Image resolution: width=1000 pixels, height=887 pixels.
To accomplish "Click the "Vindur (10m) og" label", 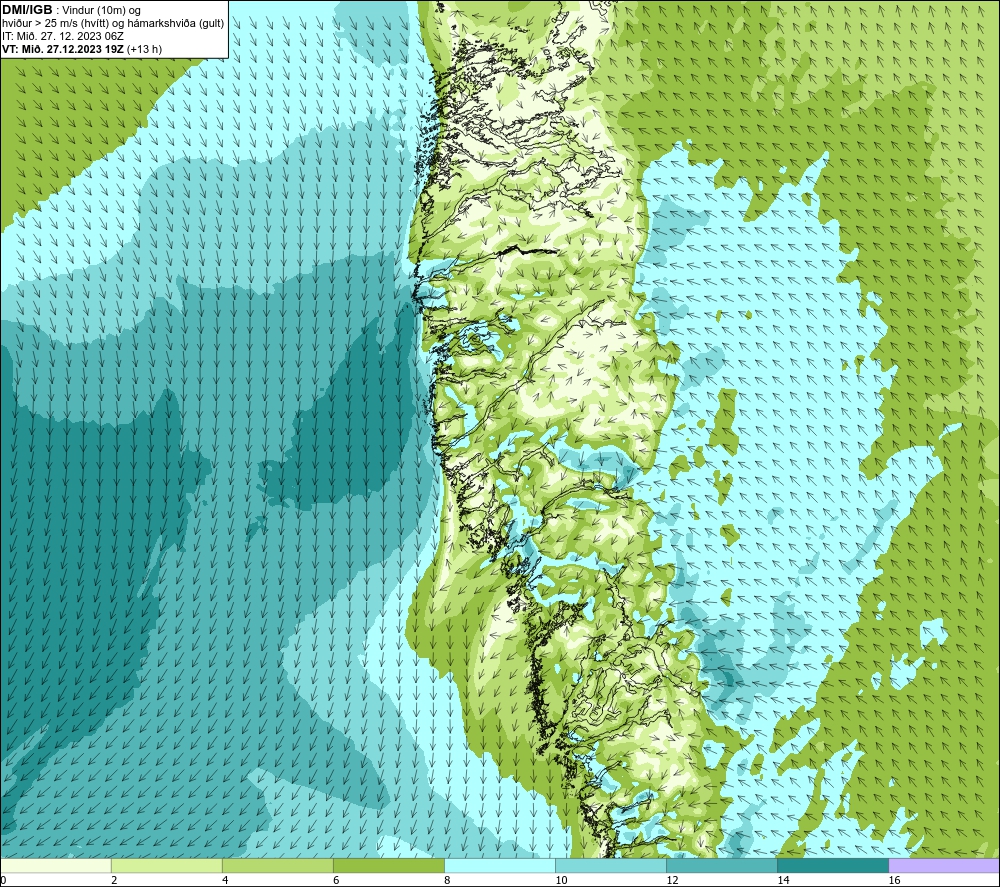I will [x=102, y=11].
